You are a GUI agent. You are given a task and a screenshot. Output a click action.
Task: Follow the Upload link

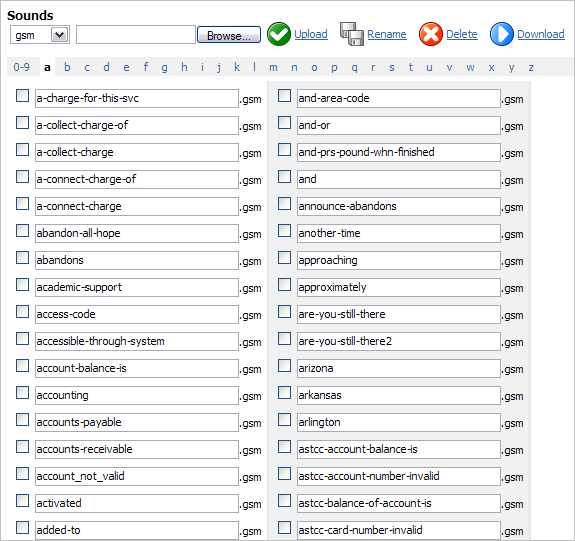point(311,34)
